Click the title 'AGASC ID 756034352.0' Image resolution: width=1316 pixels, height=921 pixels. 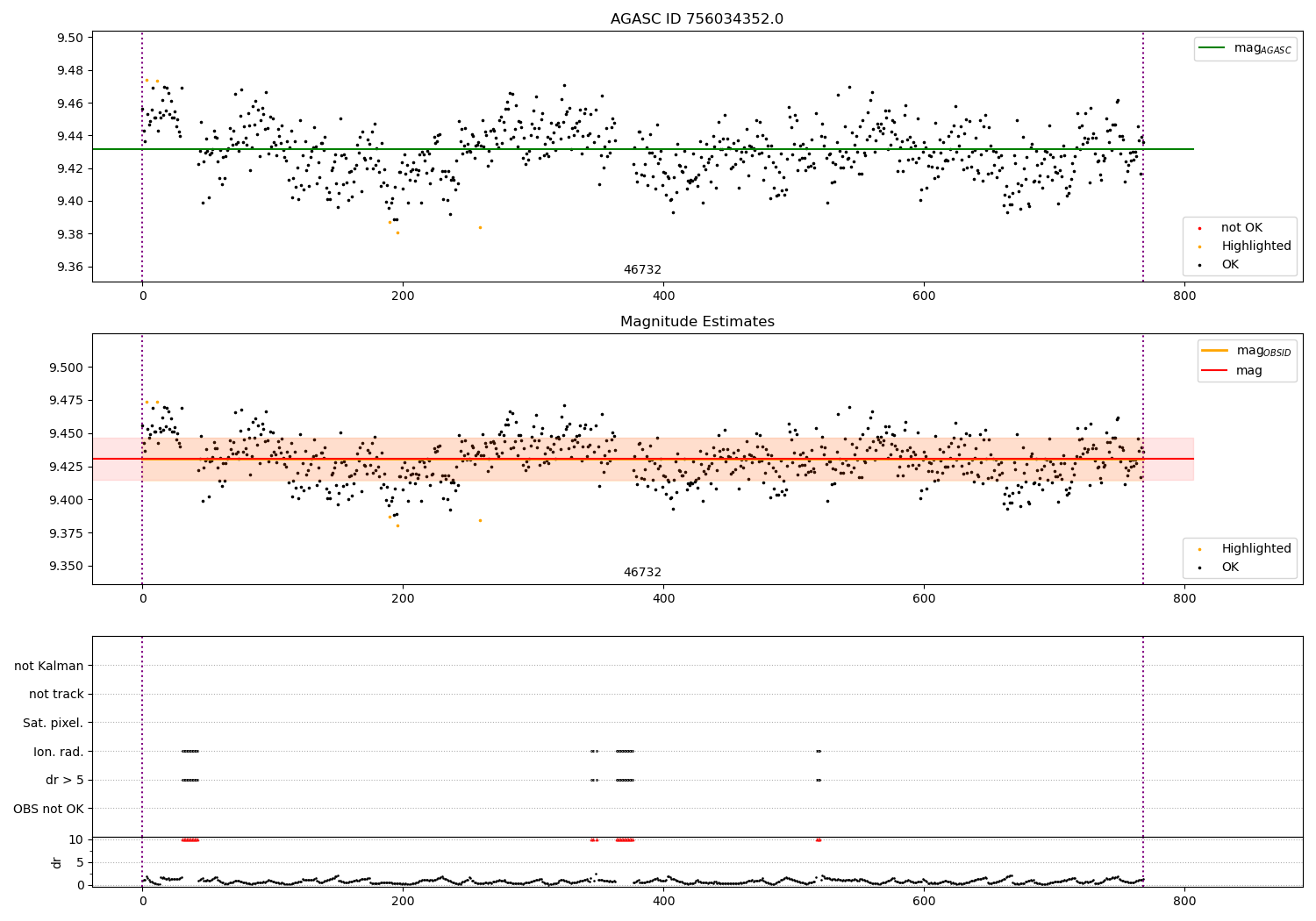[697, 19]
